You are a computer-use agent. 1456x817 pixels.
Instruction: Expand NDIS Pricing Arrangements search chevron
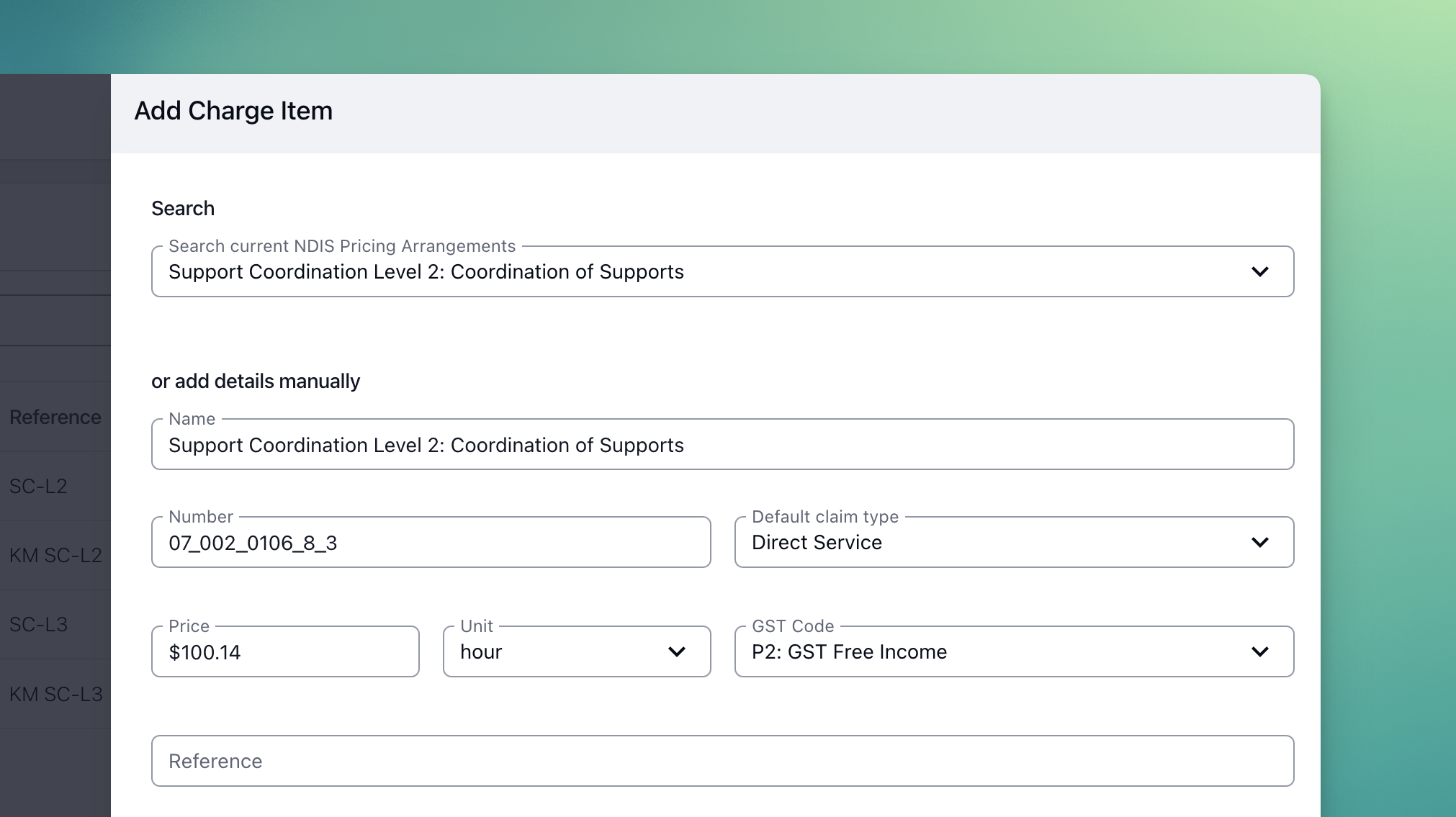1259,272
